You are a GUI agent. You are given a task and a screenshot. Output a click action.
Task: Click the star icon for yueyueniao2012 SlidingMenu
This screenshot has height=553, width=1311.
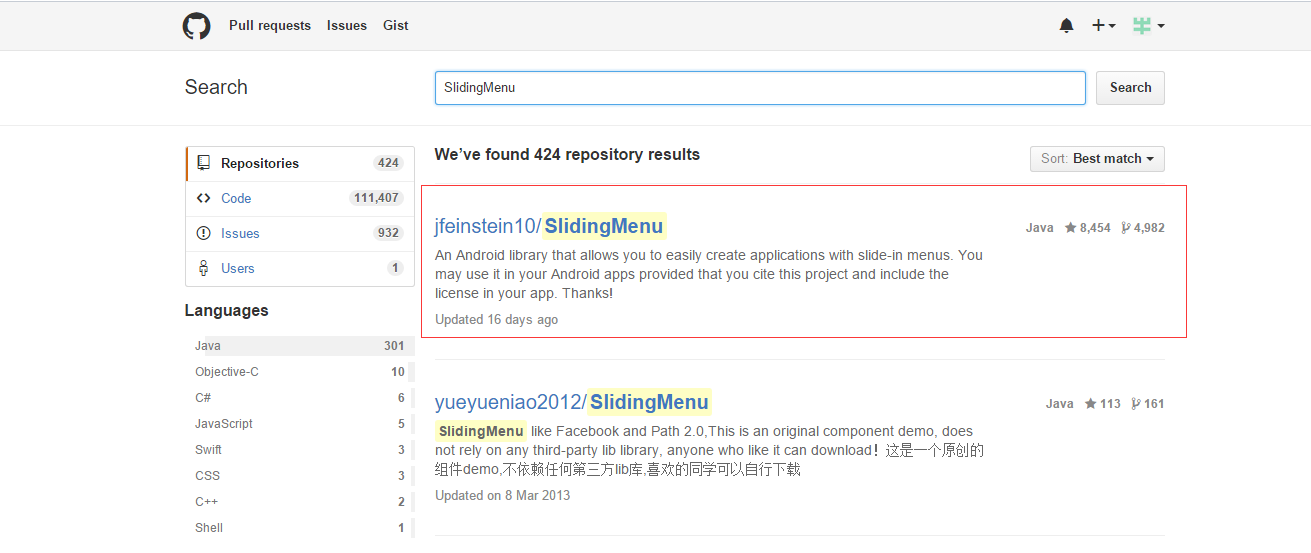tap(1090, 404)
